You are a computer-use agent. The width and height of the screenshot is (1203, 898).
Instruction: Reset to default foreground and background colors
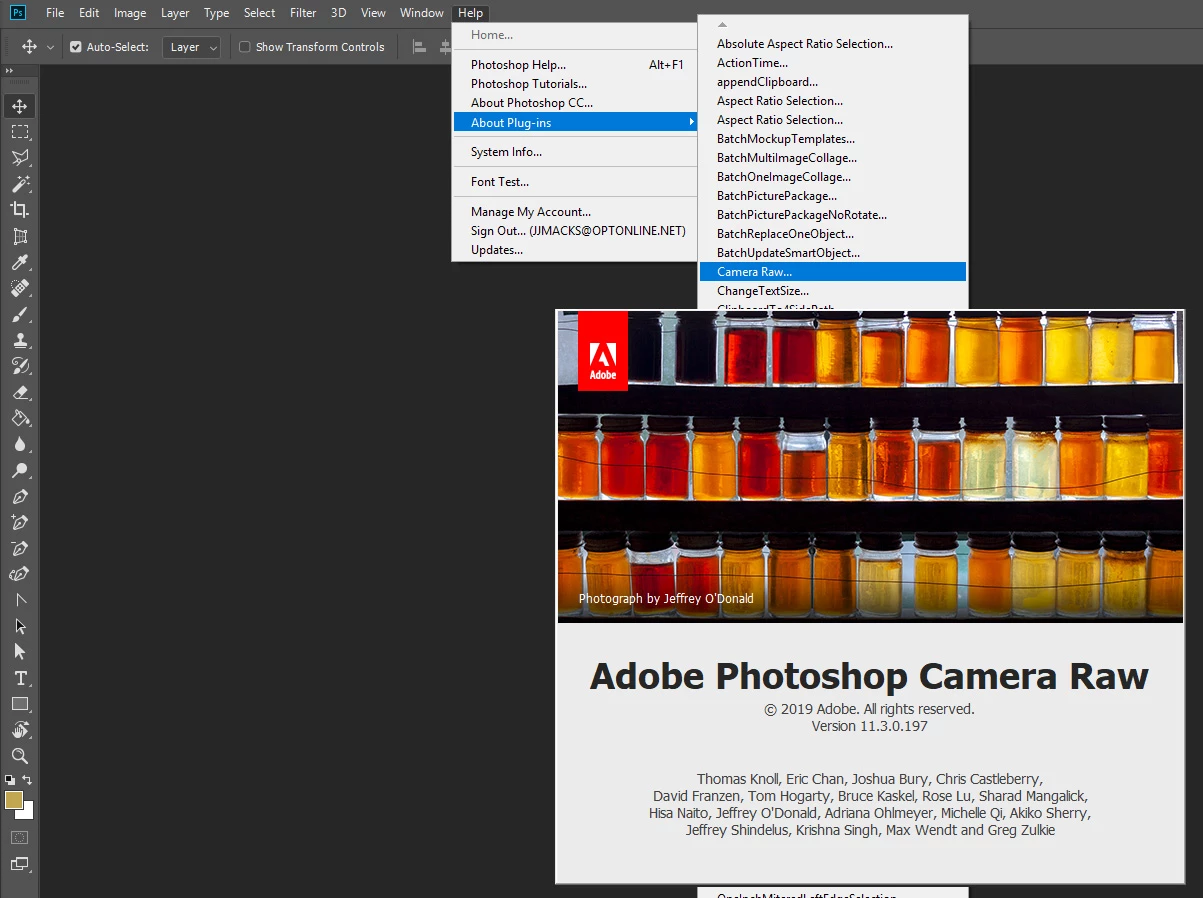coord(9,780)
